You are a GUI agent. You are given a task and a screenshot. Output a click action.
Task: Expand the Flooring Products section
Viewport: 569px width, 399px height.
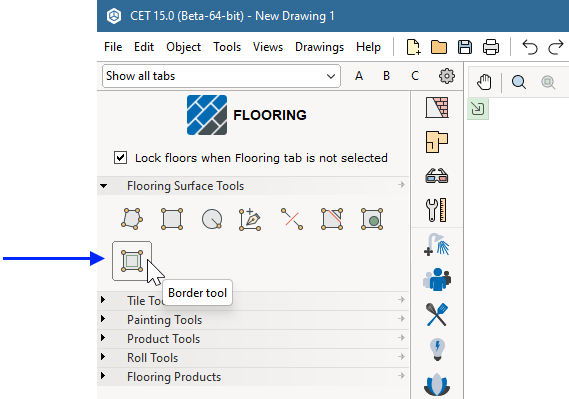point(103,375)
